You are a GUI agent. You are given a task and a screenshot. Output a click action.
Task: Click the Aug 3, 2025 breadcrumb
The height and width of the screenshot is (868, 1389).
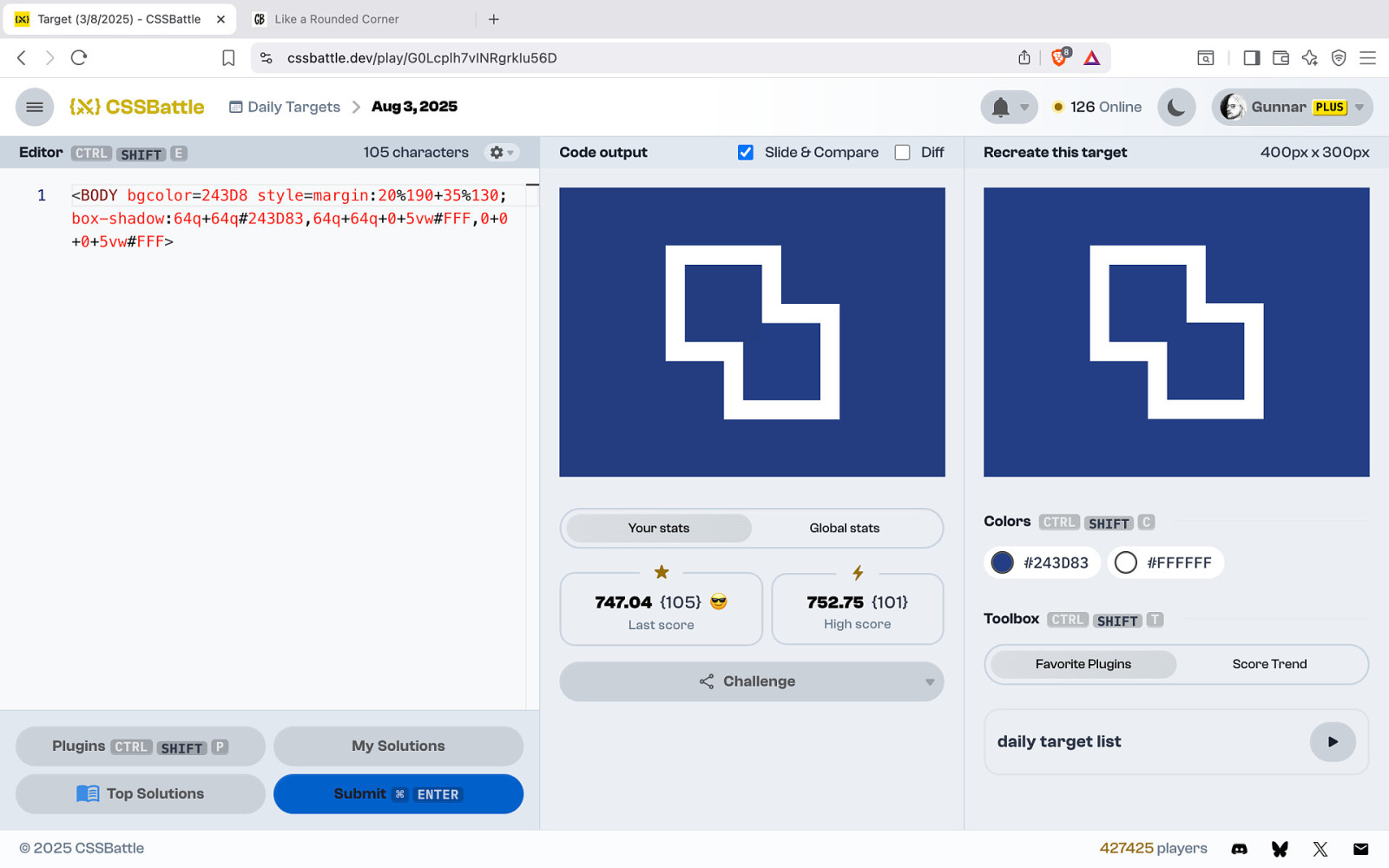click(x=414, y=107)
